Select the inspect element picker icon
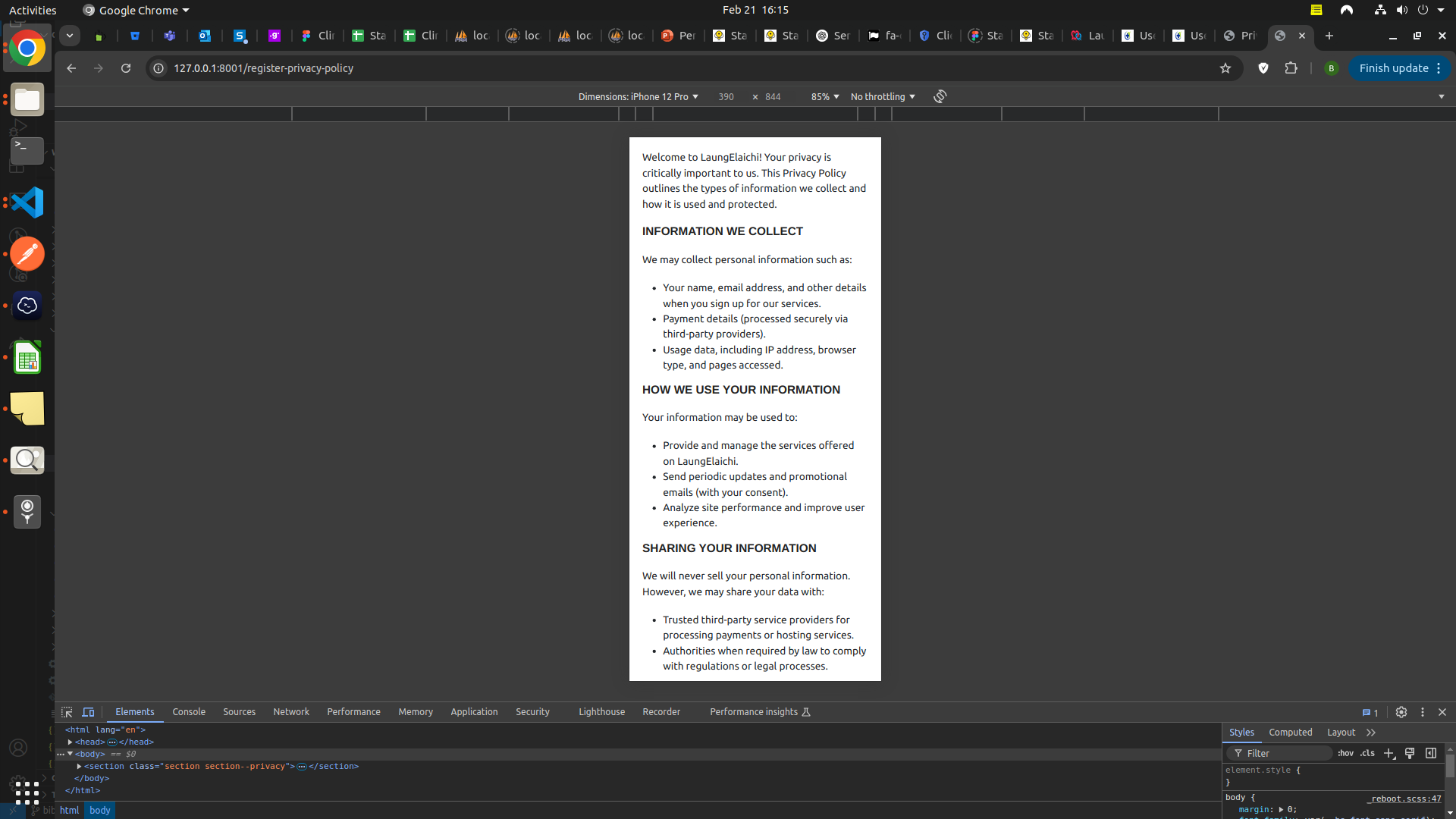Image resolution: width=1456 pixels, height=819 pixels. (x=67, y=712)
